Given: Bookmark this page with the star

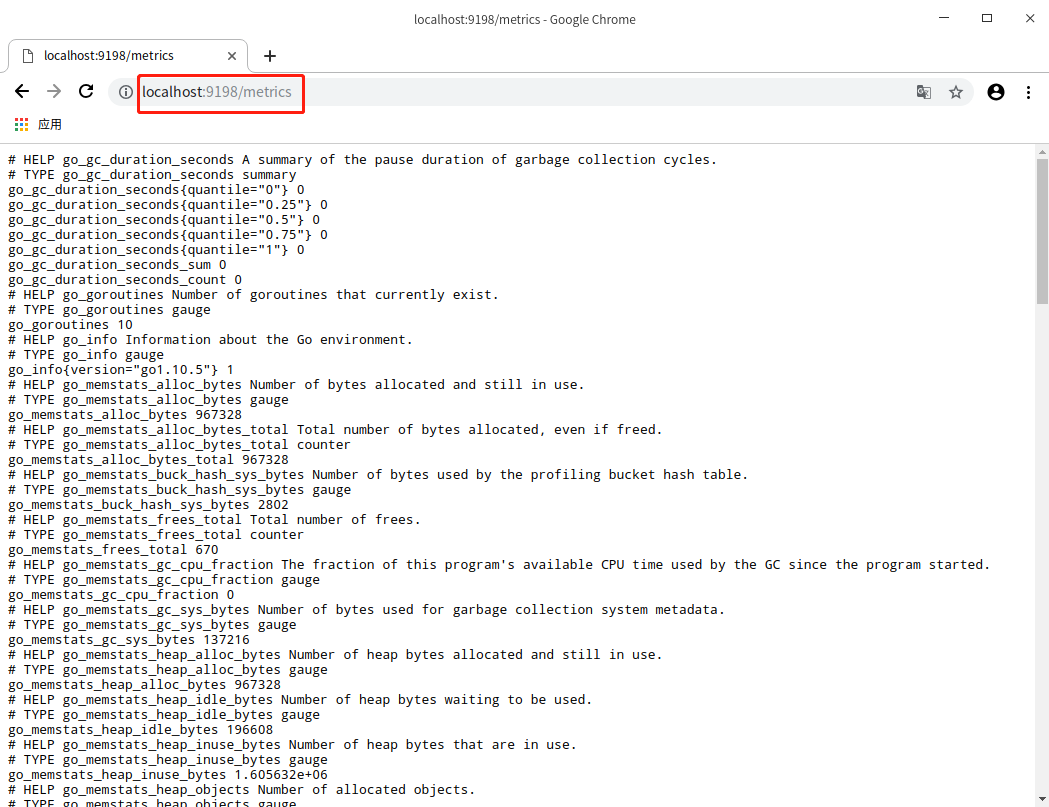Looking at the screenshot, I should [956, 92].
